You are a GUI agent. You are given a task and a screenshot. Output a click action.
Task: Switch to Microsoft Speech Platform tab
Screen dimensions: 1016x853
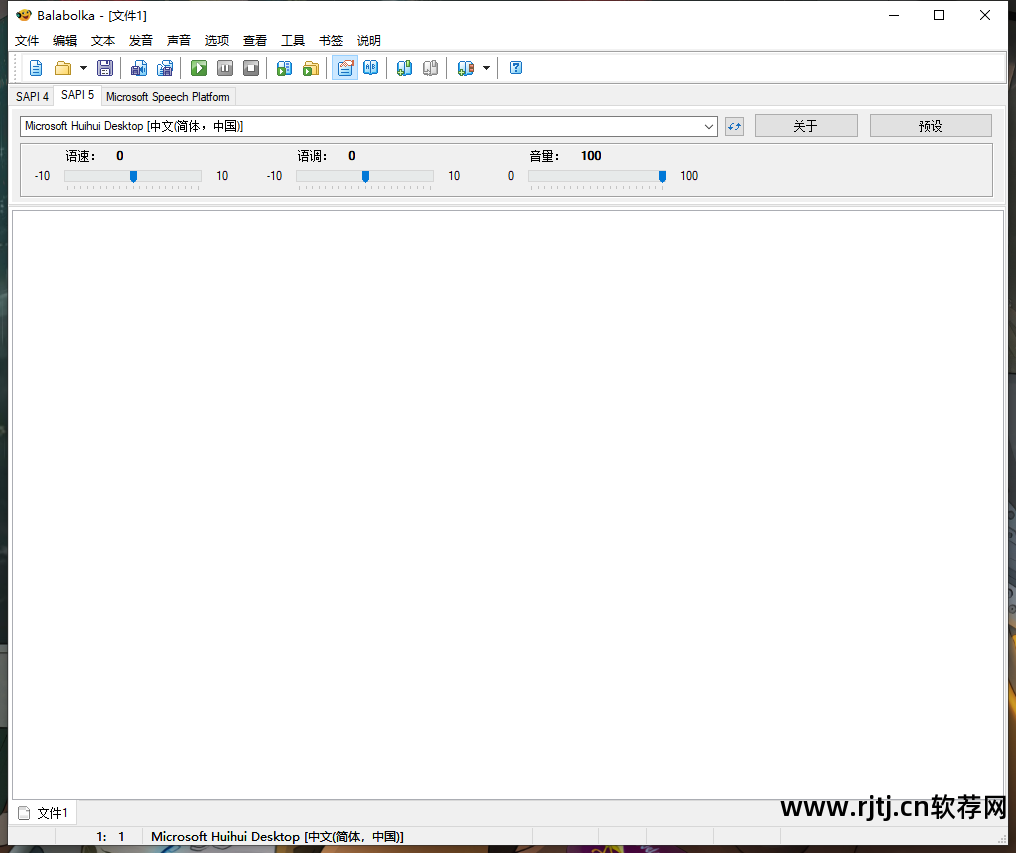coord(168,97)
